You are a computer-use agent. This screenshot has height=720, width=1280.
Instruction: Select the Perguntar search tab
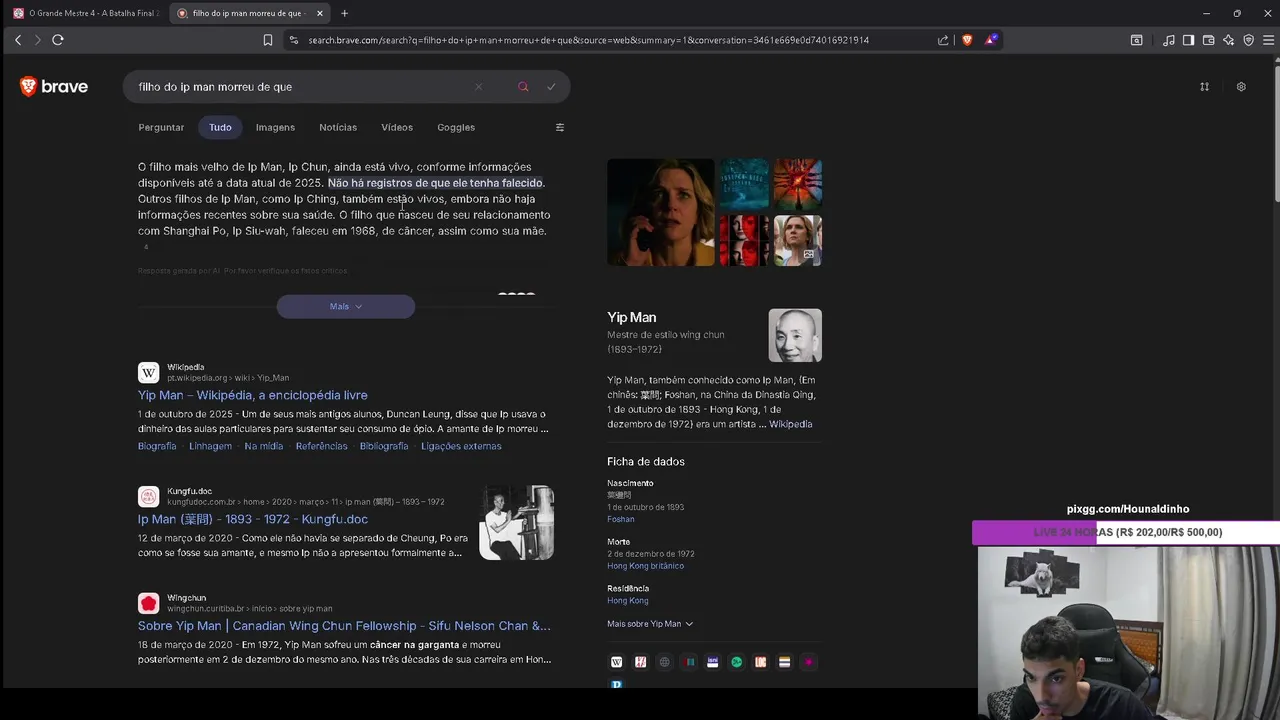pyautogui.click(x=161, y=127)
